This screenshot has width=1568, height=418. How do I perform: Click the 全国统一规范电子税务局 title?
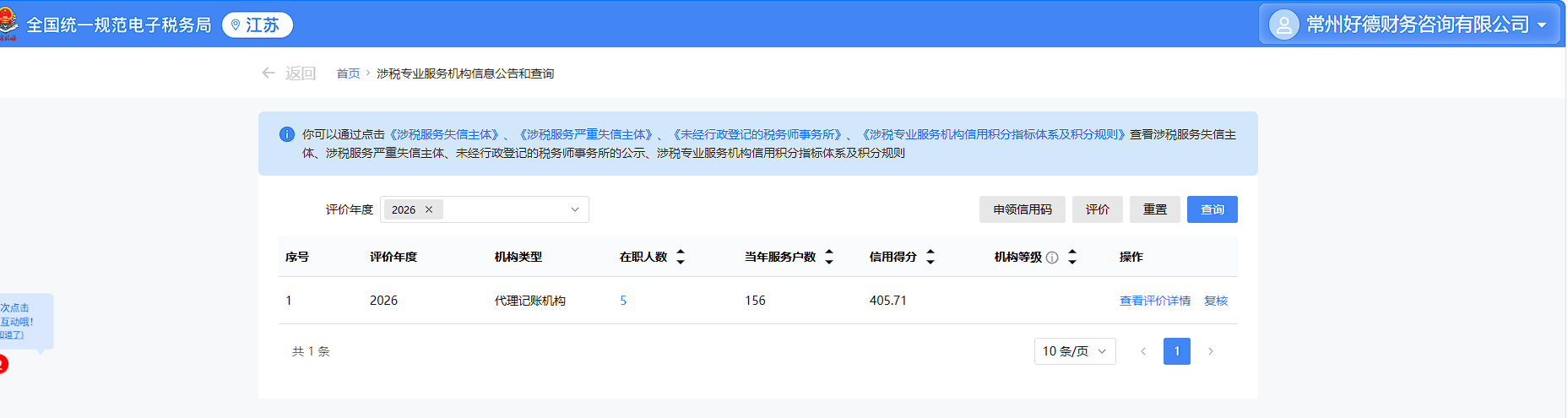coord(119,25)
